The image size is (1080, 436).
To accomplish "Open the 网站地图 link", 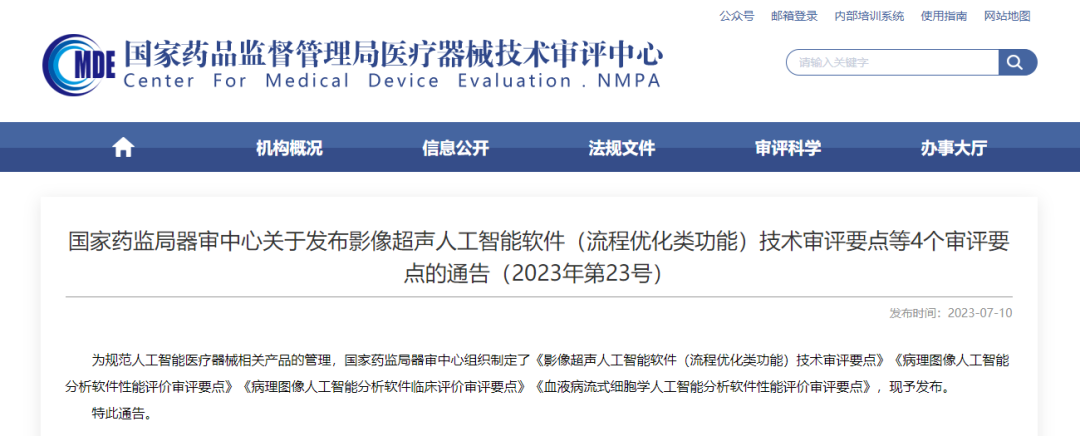I will [1006, 16].
